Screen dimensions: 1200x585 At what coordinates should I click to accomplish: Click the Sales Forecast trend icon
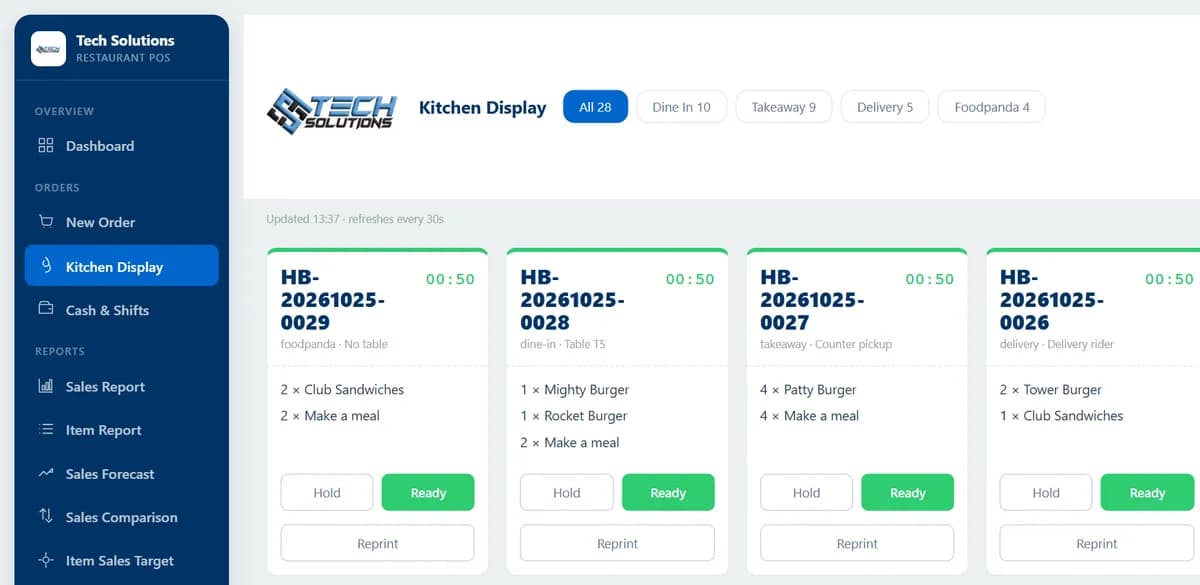[46, 473]
